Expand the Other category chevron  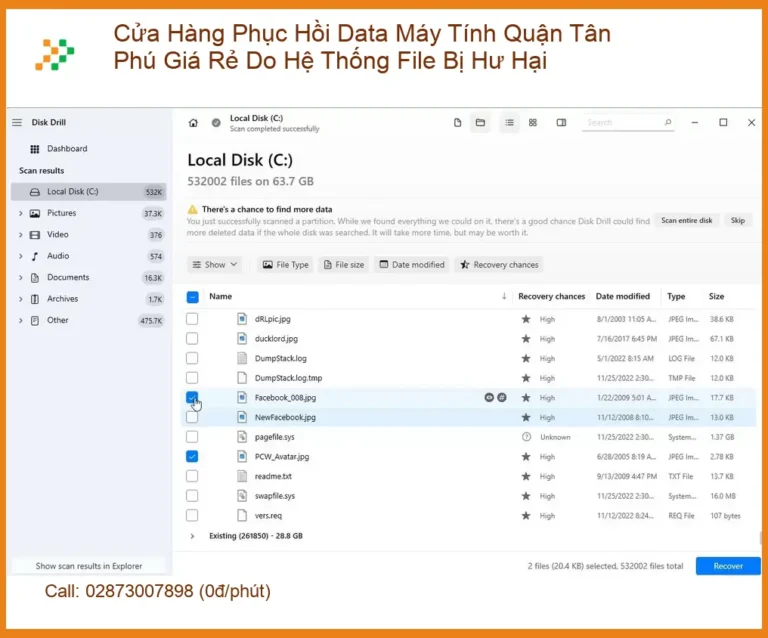(21, 321)
